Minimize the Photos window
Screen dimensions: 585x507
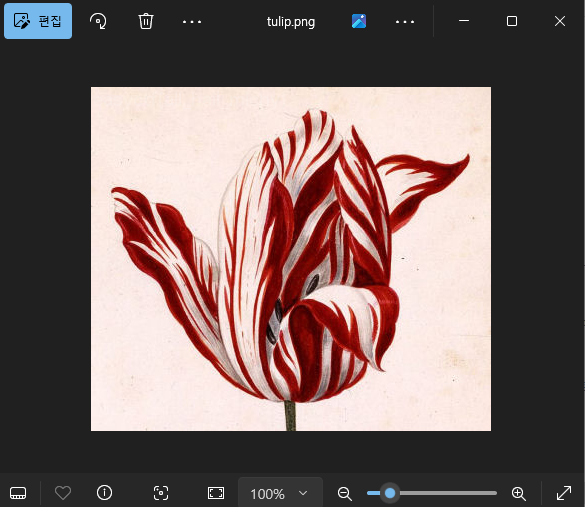pyautogui.click(x=464, y=21)
